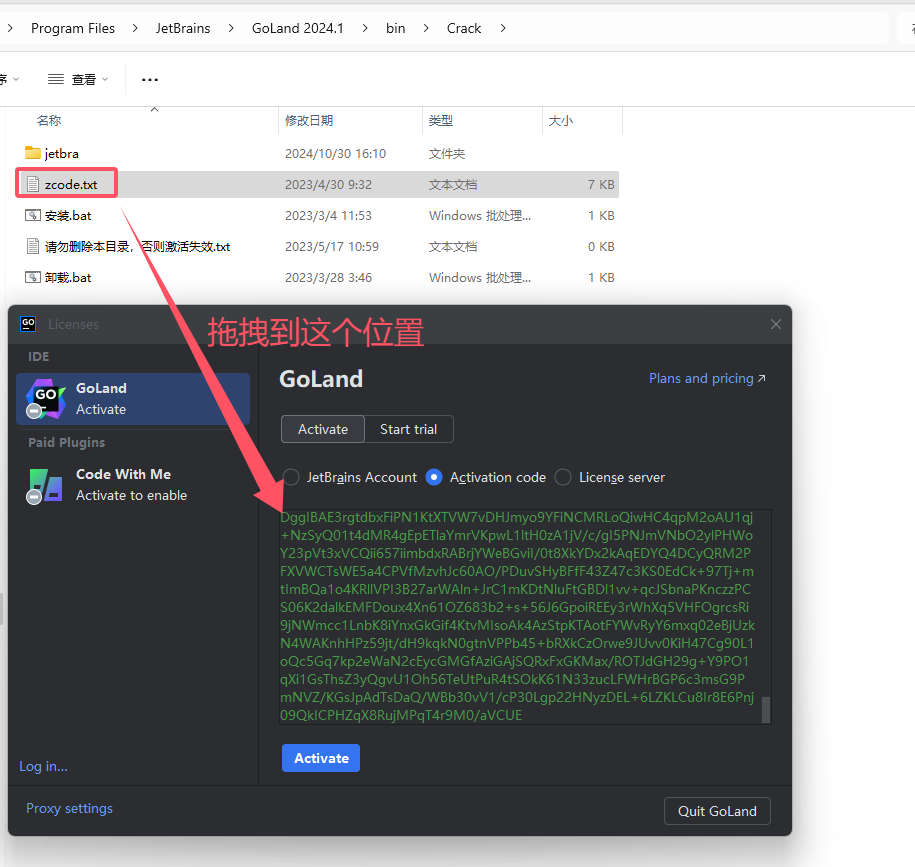The height and width of the screenshot is (867, 915).
Task: Go to the JetBrains breadcrumb
Action: (183, 28)
